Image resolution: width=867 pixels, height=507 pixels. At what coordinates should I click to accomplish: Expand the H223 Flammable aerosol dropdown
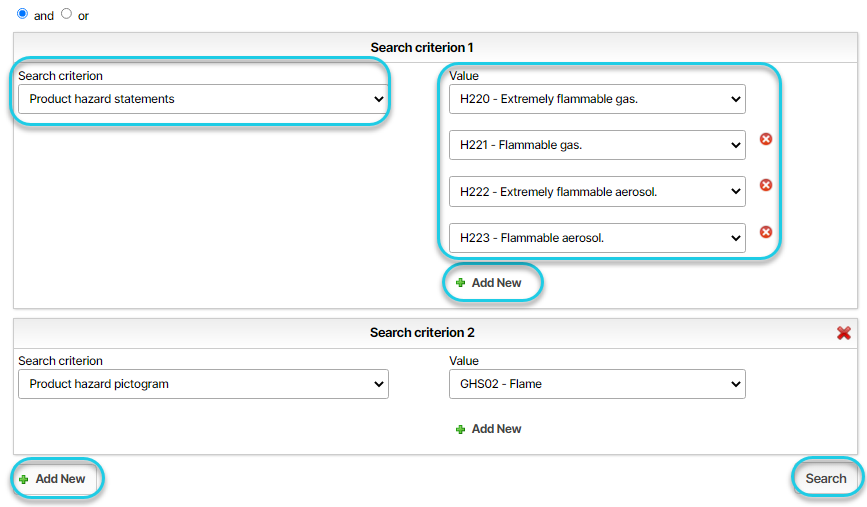(x=597, y=238)
